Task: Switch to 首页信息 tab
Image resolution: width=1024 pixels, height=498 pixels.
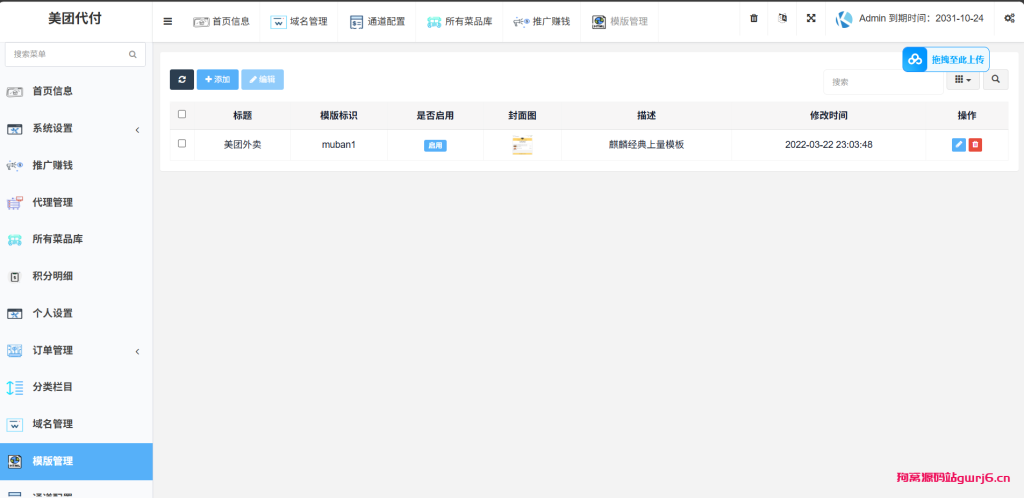Action: (221, 22)
